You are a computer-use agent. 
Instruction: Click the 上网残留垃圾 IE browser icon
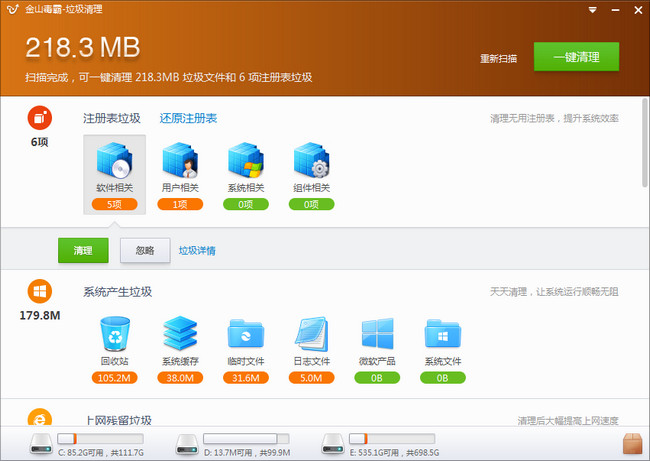click(40, 417)
